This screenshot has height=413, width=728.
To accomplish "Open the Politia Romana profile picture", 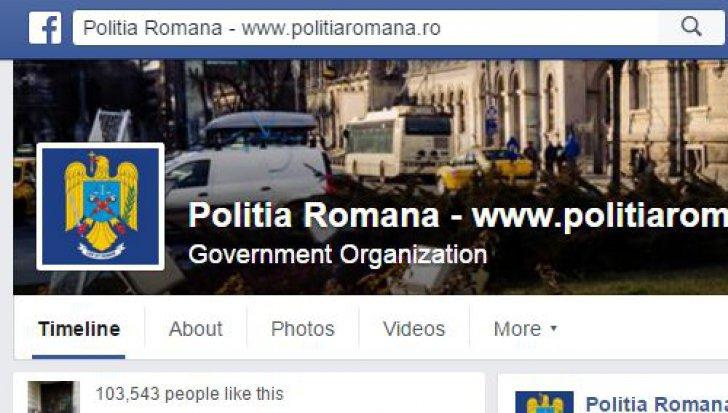I will click(x=100, y=206).
